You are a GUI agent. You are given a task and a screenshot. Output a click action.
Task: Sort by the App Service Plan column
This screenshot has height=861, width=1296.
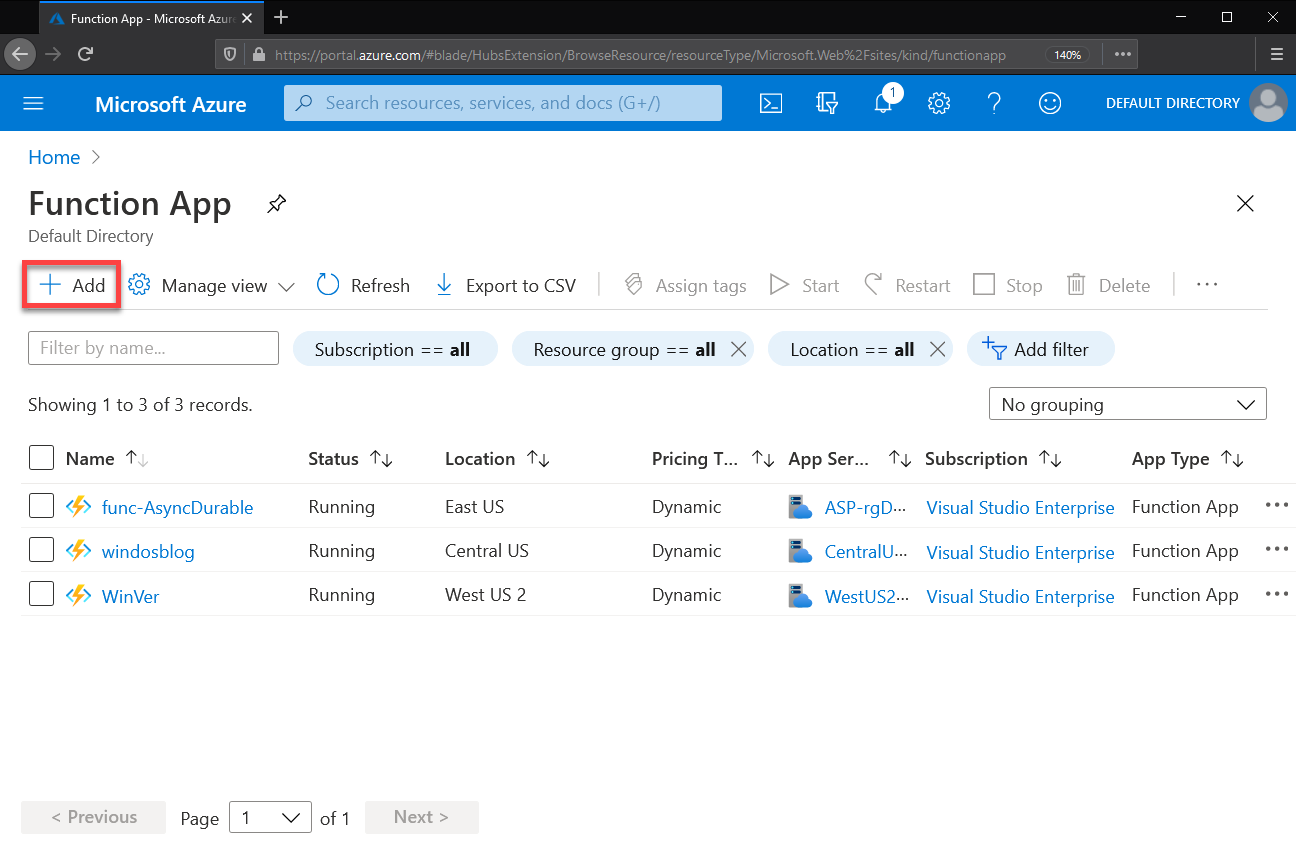point(850,458)
